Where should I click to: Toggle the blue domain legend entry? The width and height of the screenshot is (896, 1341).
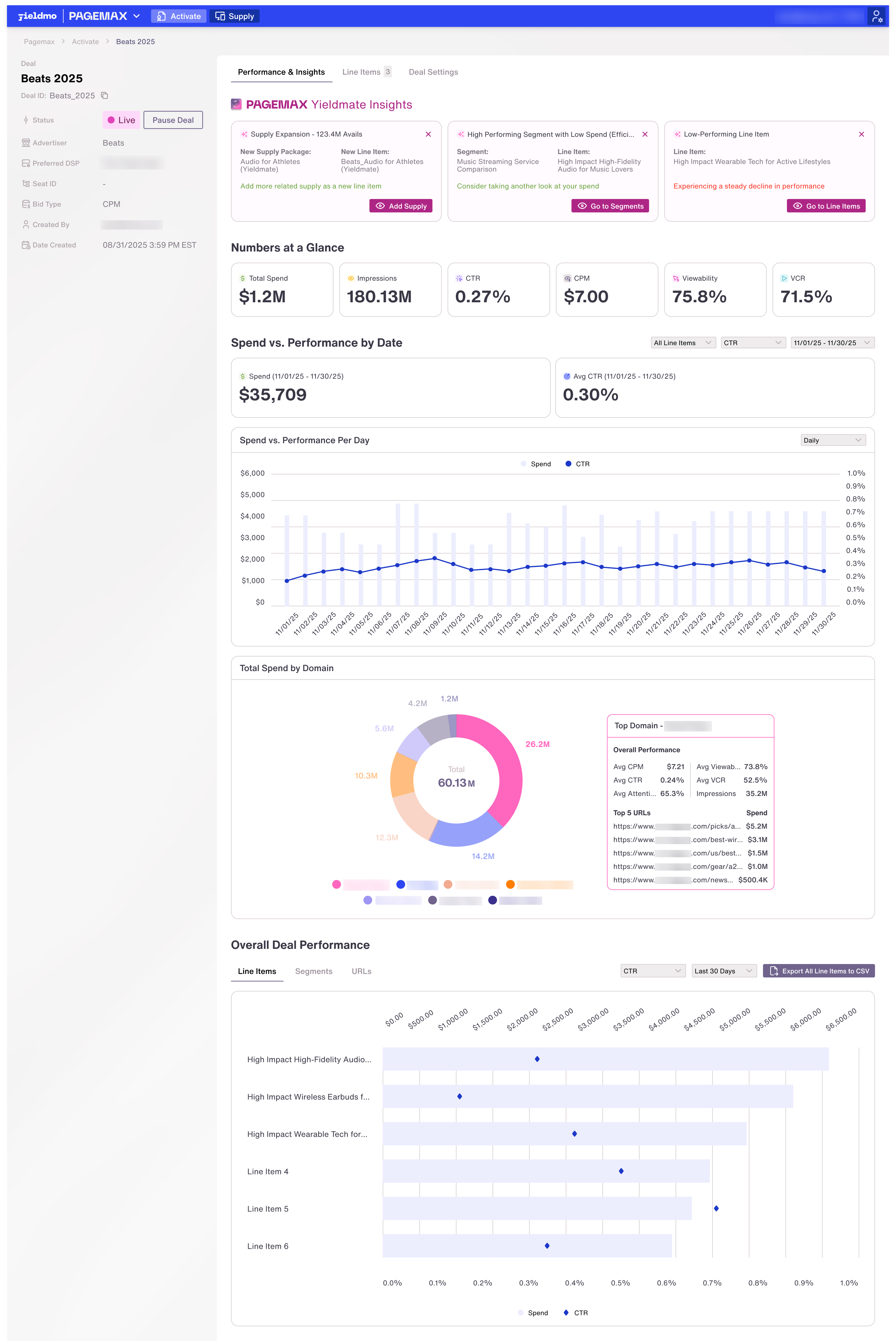[x=417, y=884]
